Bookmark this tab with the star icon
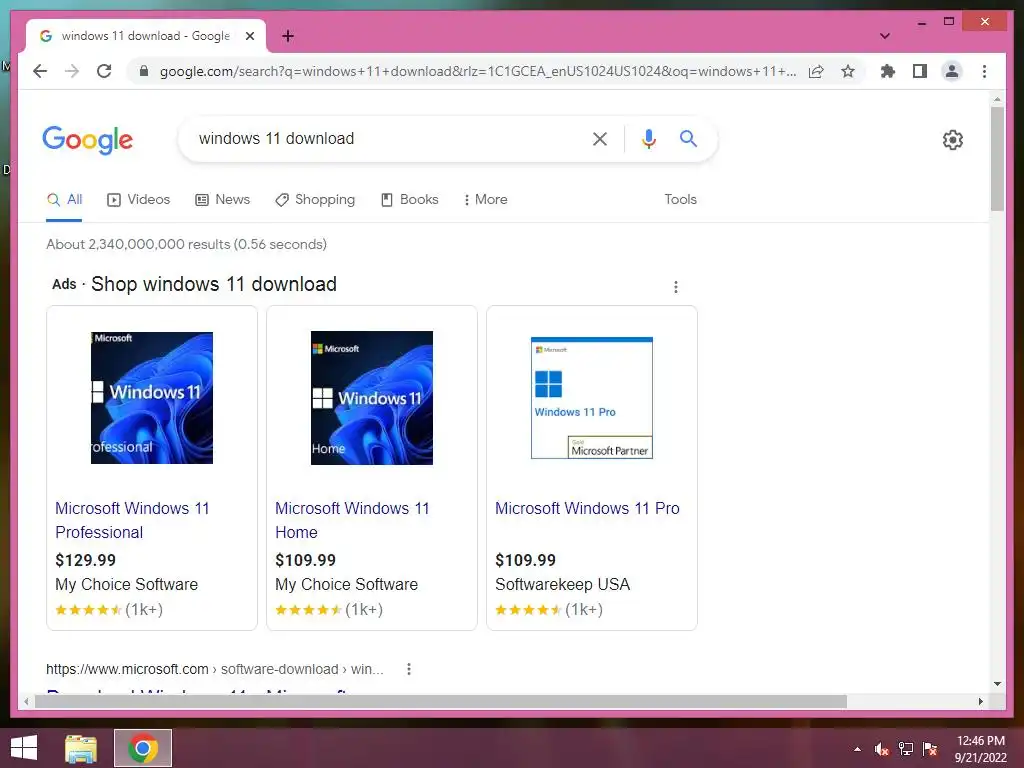This screenshot has height=768, width=1024. click(848, 71)
